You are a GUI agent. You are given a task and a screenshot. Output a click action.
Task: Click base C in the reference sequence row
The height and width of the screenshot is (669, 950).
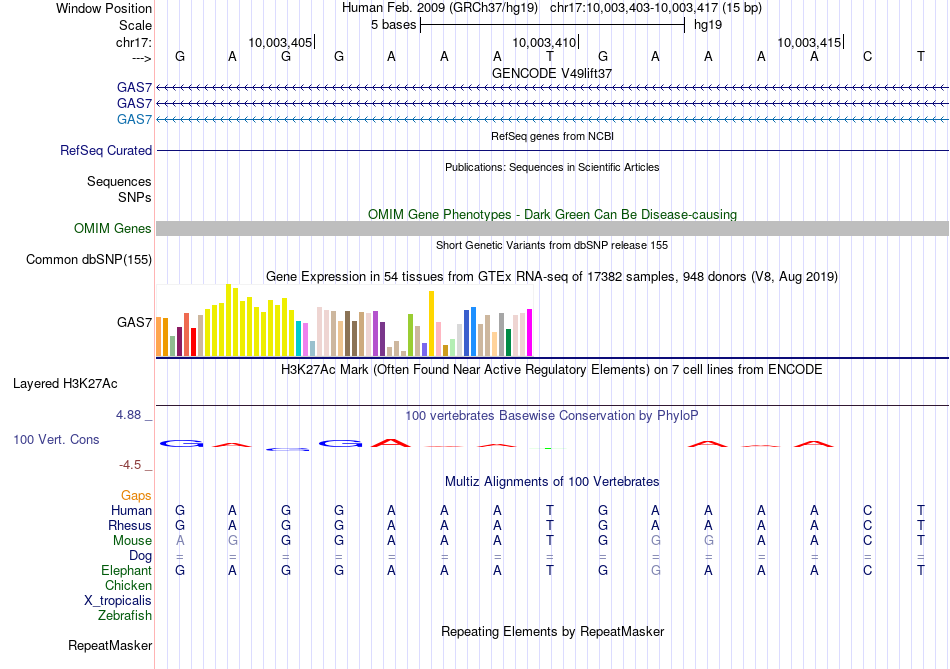point(868,56)
